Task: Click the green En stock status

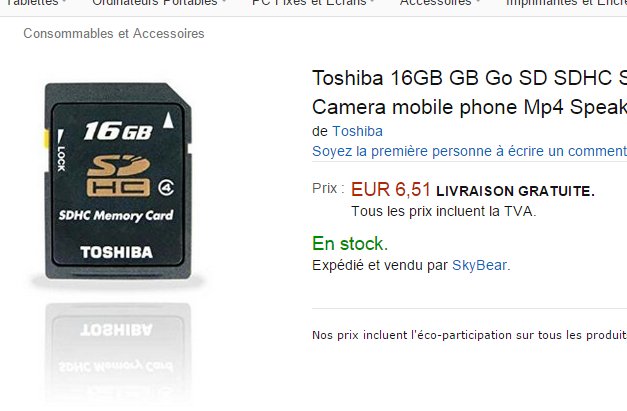Action: [x=350, y=243]
